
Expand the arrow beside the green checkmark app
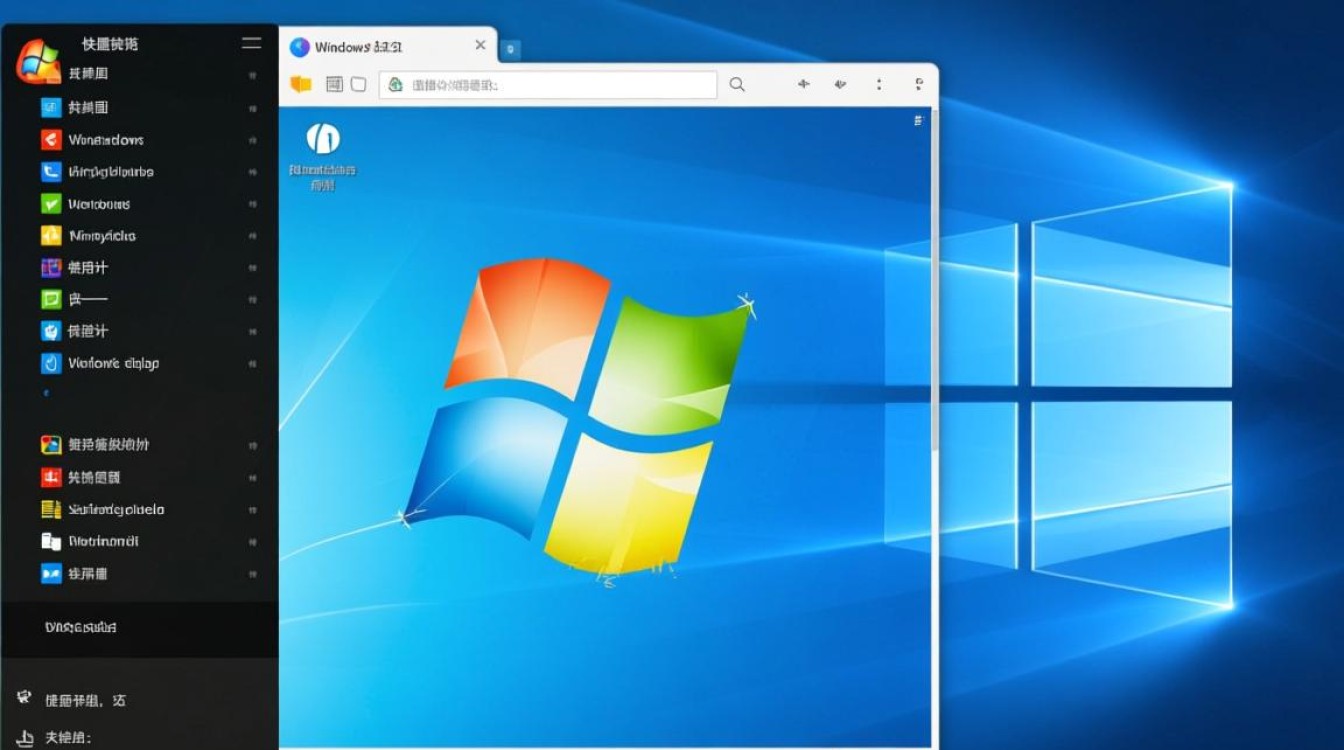pos(252,205)
